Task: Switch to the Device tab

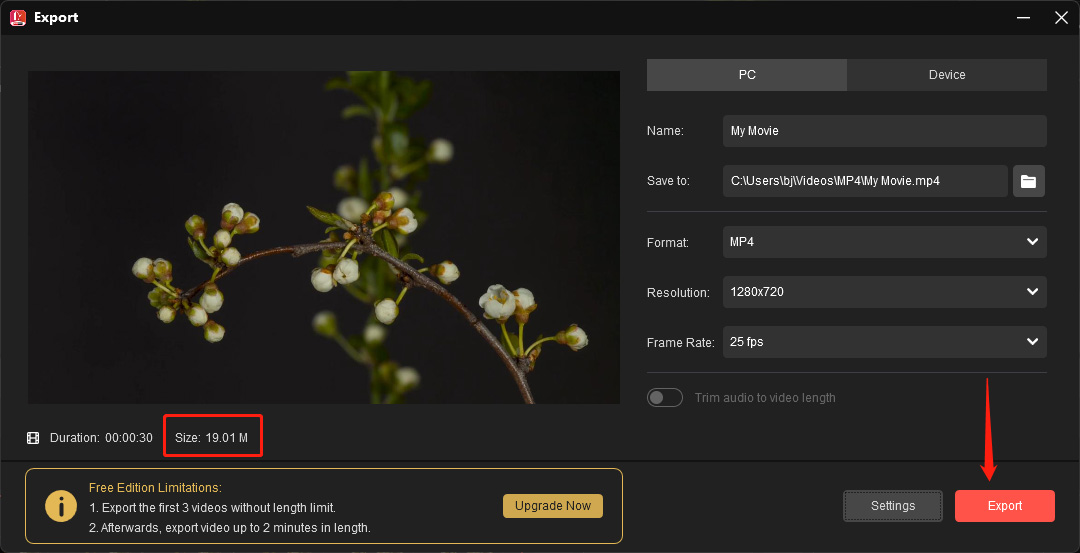Action: tap(947, 75)
